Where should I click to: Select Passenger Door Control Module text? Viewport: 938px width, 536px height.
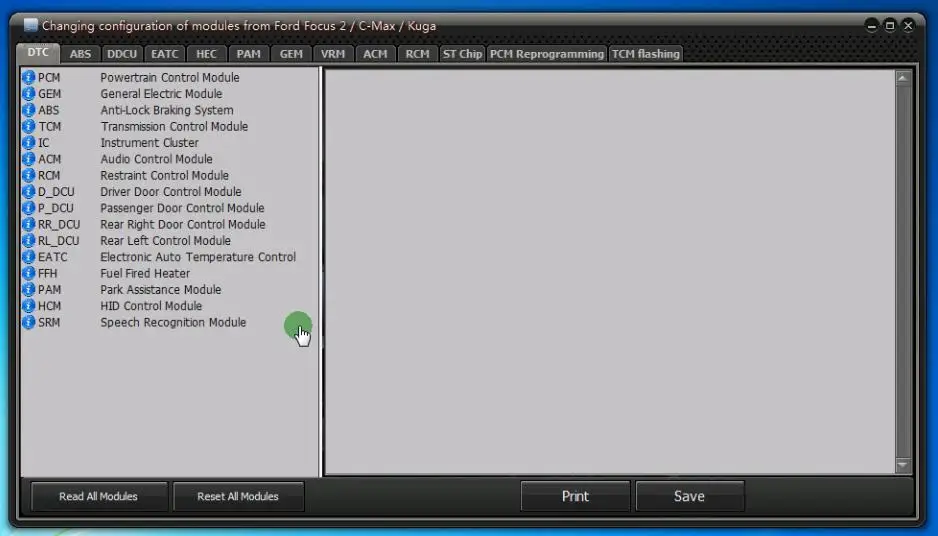tap(182, 208)
